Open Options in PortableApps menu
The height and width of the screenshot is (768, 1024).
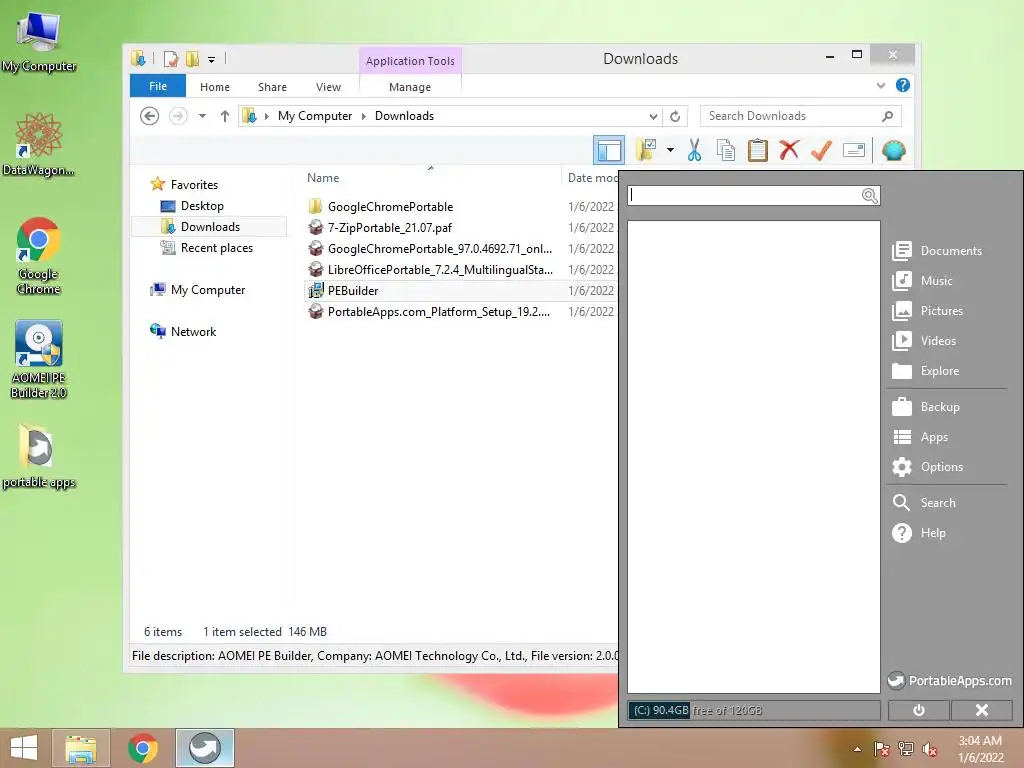(x=928, y=467)
